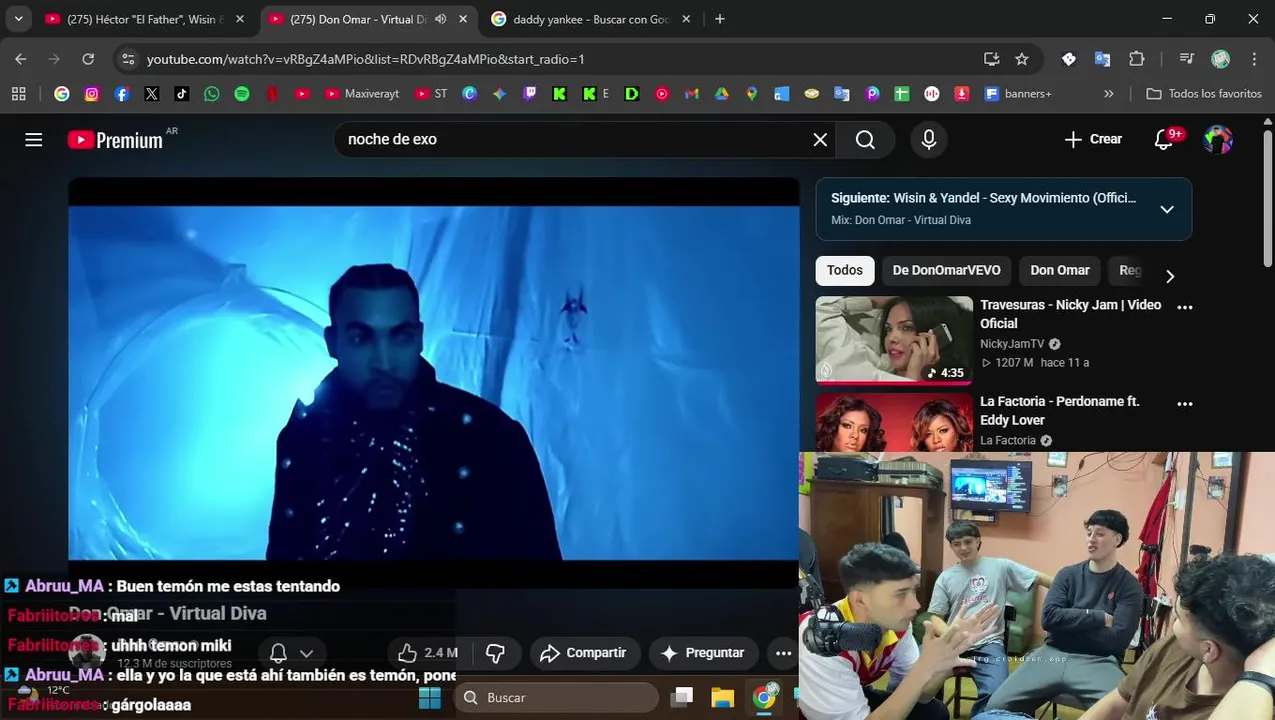
Task: Mute the Don Omar tab audio
Action: [440, 19]
